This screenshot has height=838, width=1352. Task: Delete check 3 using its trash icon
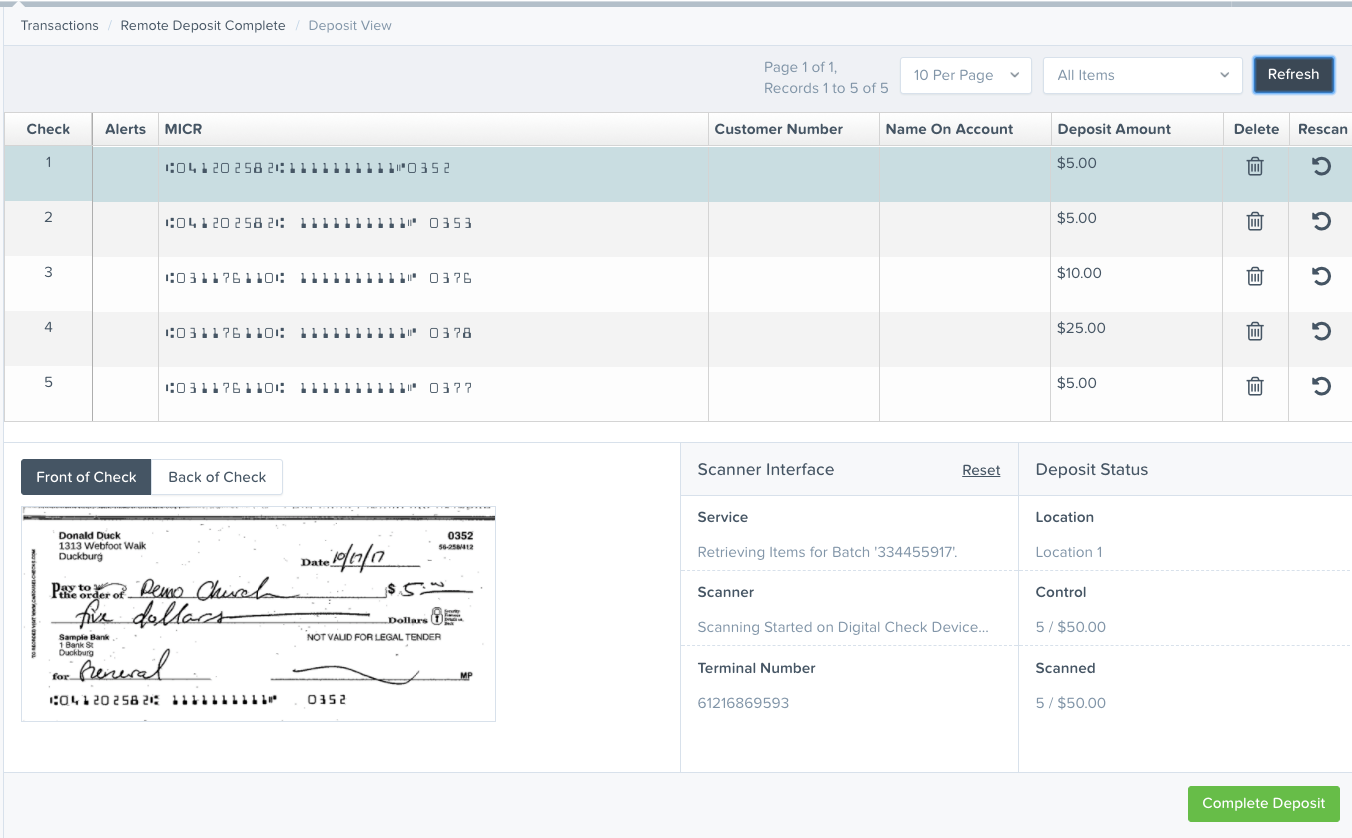[x=1255, y=276]
